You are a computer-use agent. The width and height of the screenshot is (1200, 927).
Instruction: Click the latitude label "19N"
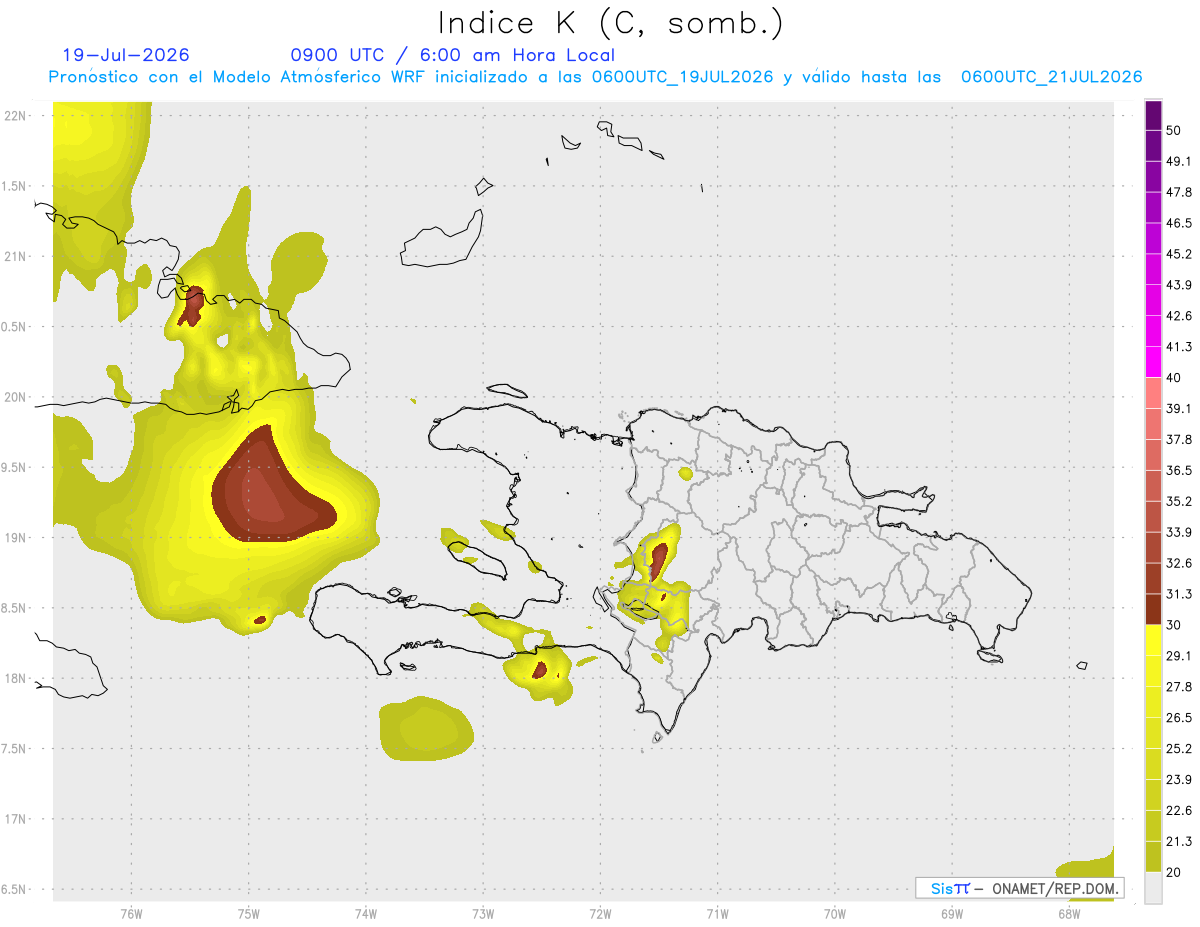point(17,537)
